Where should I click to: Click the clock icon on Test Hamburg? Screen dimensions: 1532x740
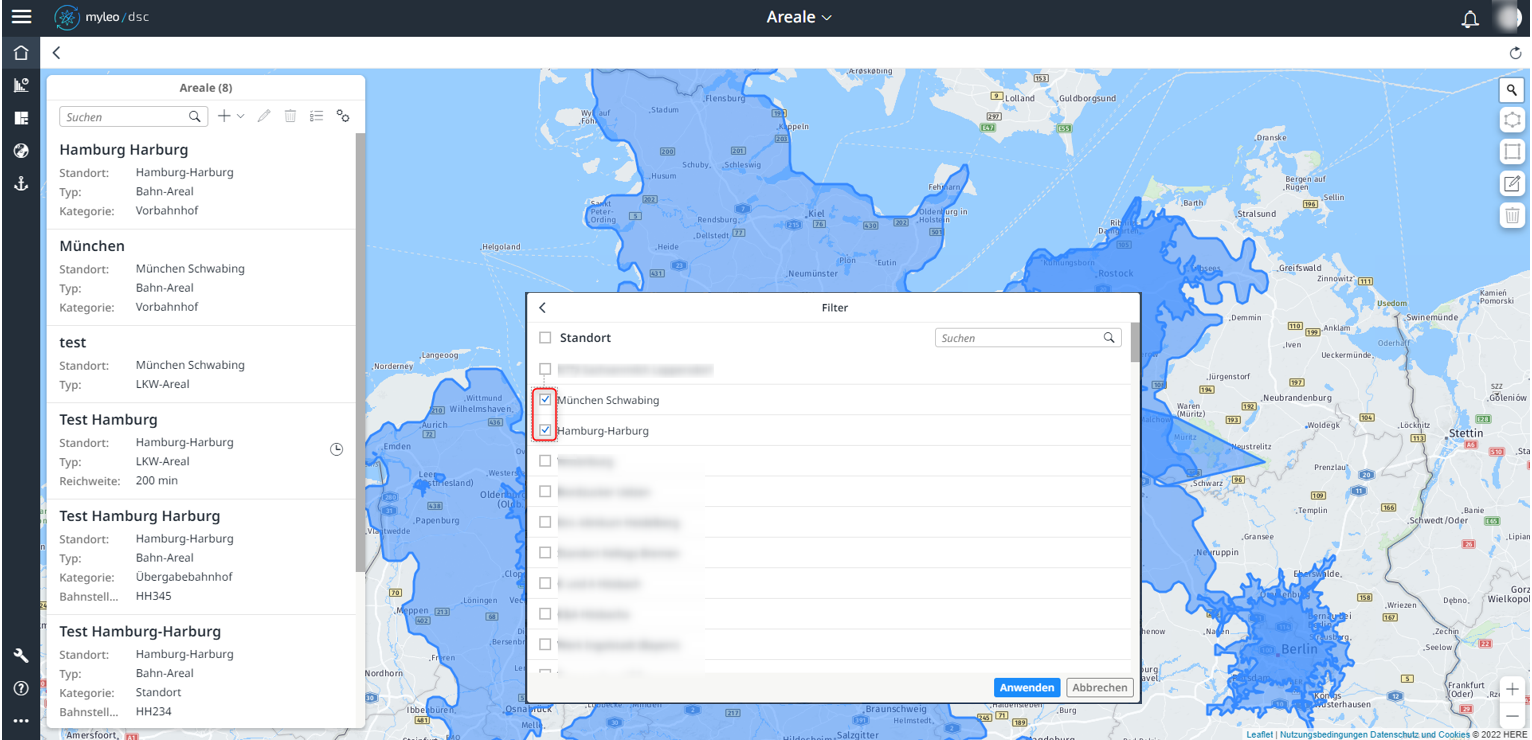337,450
